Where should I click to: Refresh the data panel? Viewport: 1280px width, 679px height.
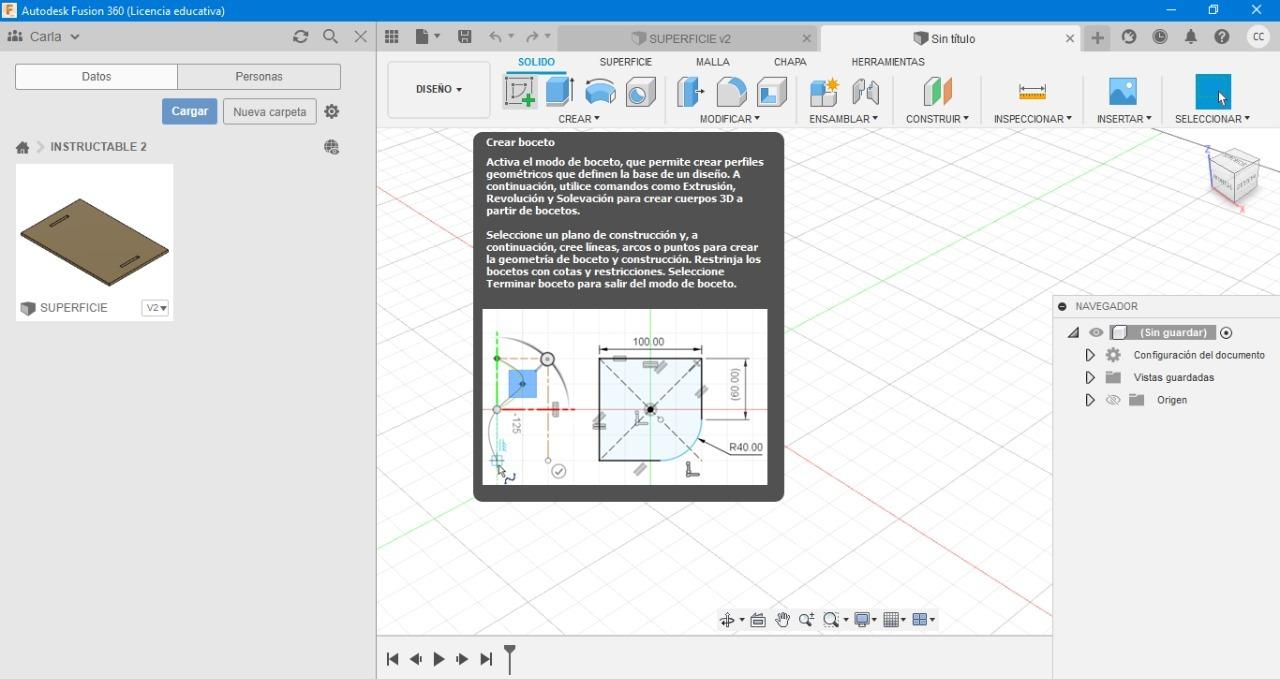[300, 37]
